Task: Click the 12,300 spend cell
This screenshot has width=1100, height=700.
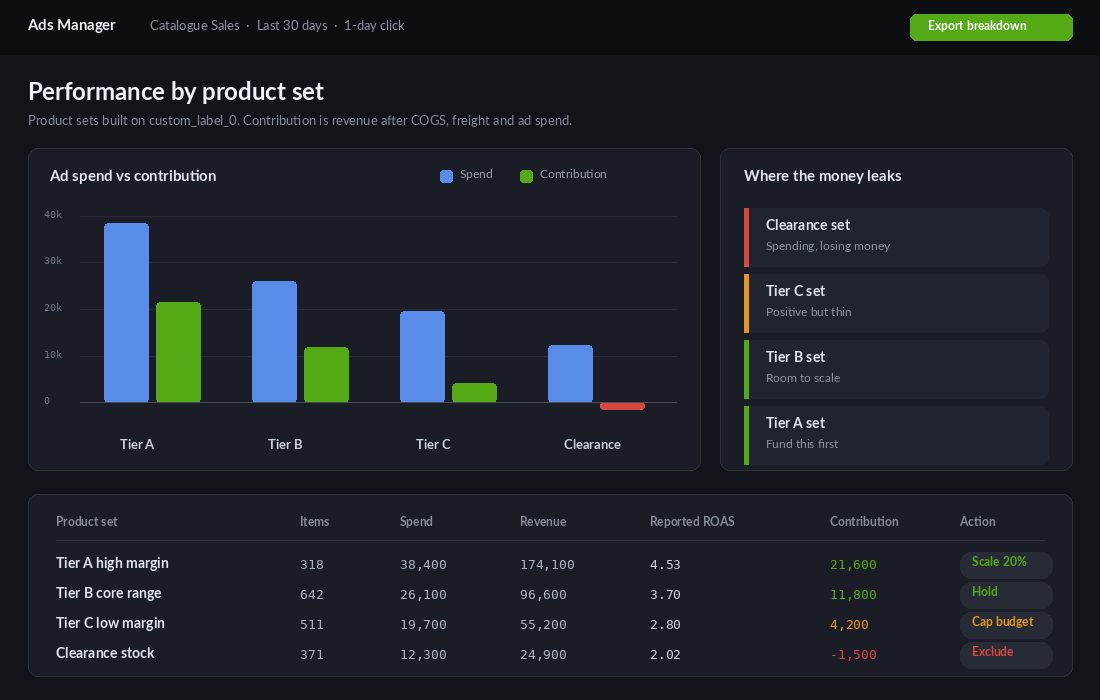Action: click(423, 655)
